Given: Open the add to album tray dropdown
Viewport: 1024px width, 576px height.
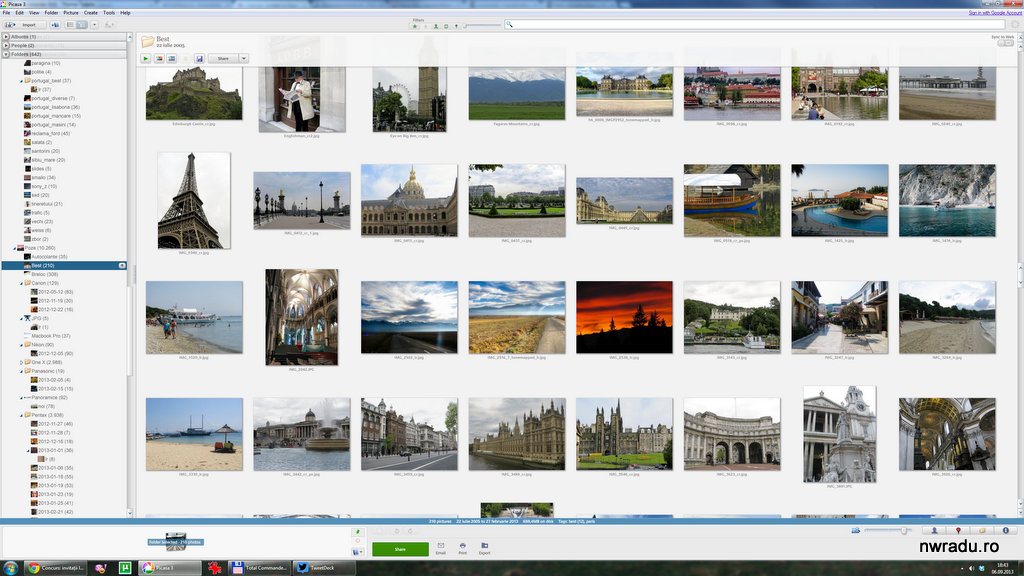Looking at the screenshot, I should (358, 552).
